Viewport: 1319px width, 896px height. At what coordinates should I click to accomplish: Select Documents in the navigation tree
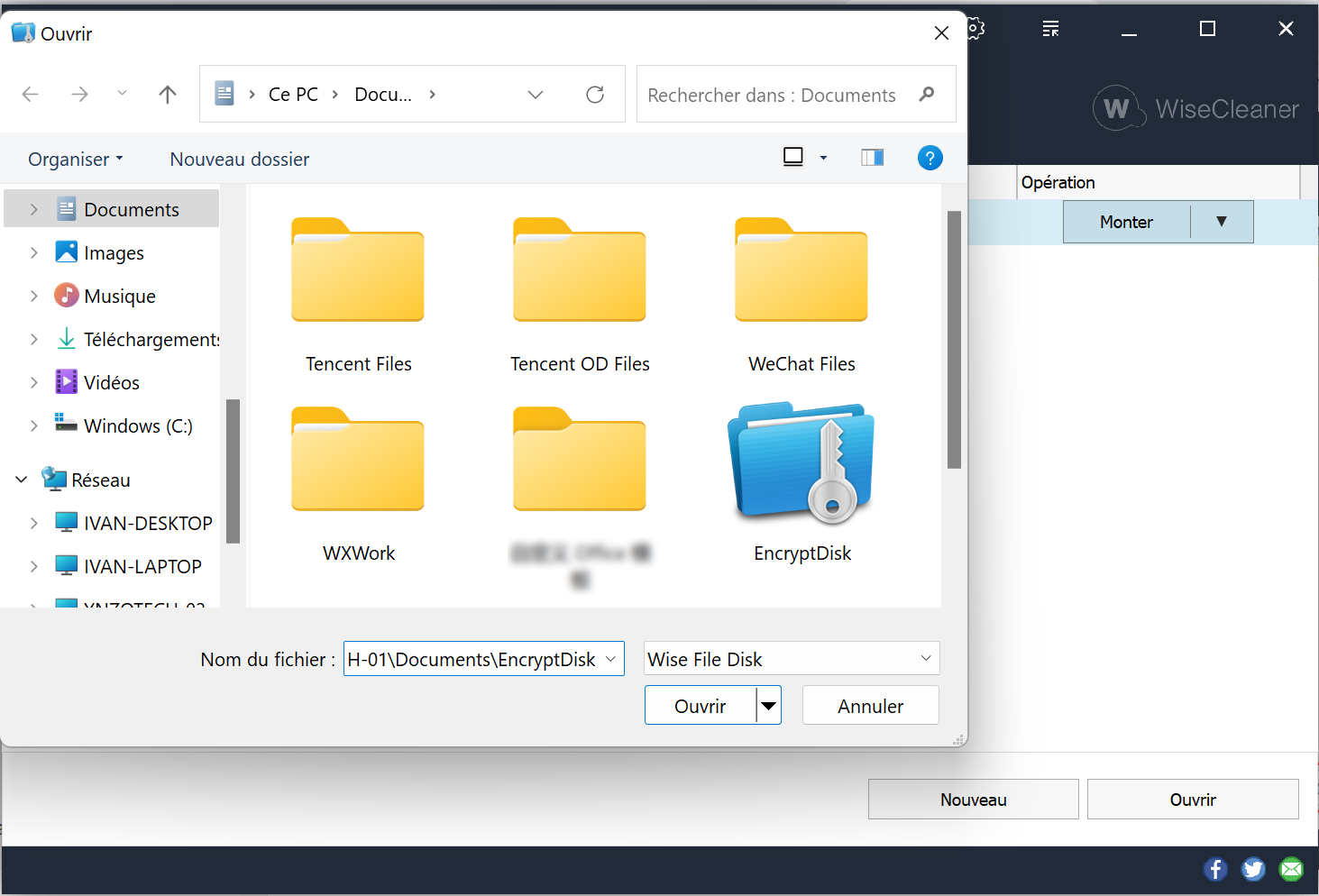(112, 209)
